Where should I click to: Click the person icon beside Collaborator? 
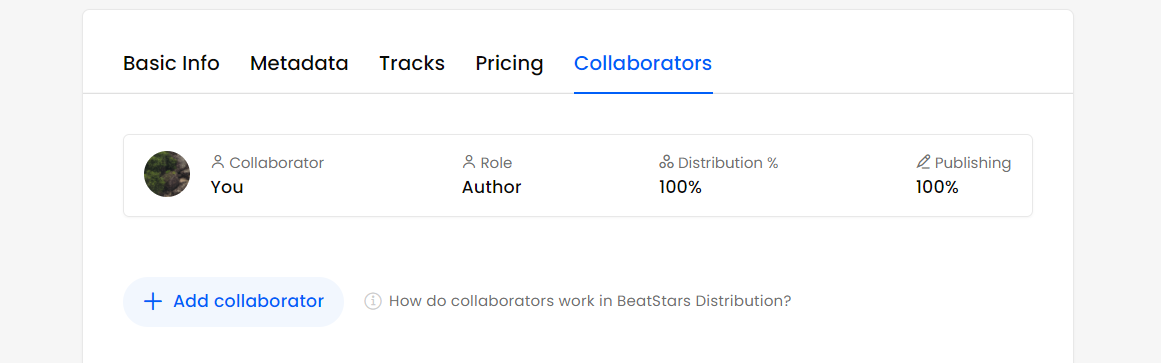click(218, 162)
